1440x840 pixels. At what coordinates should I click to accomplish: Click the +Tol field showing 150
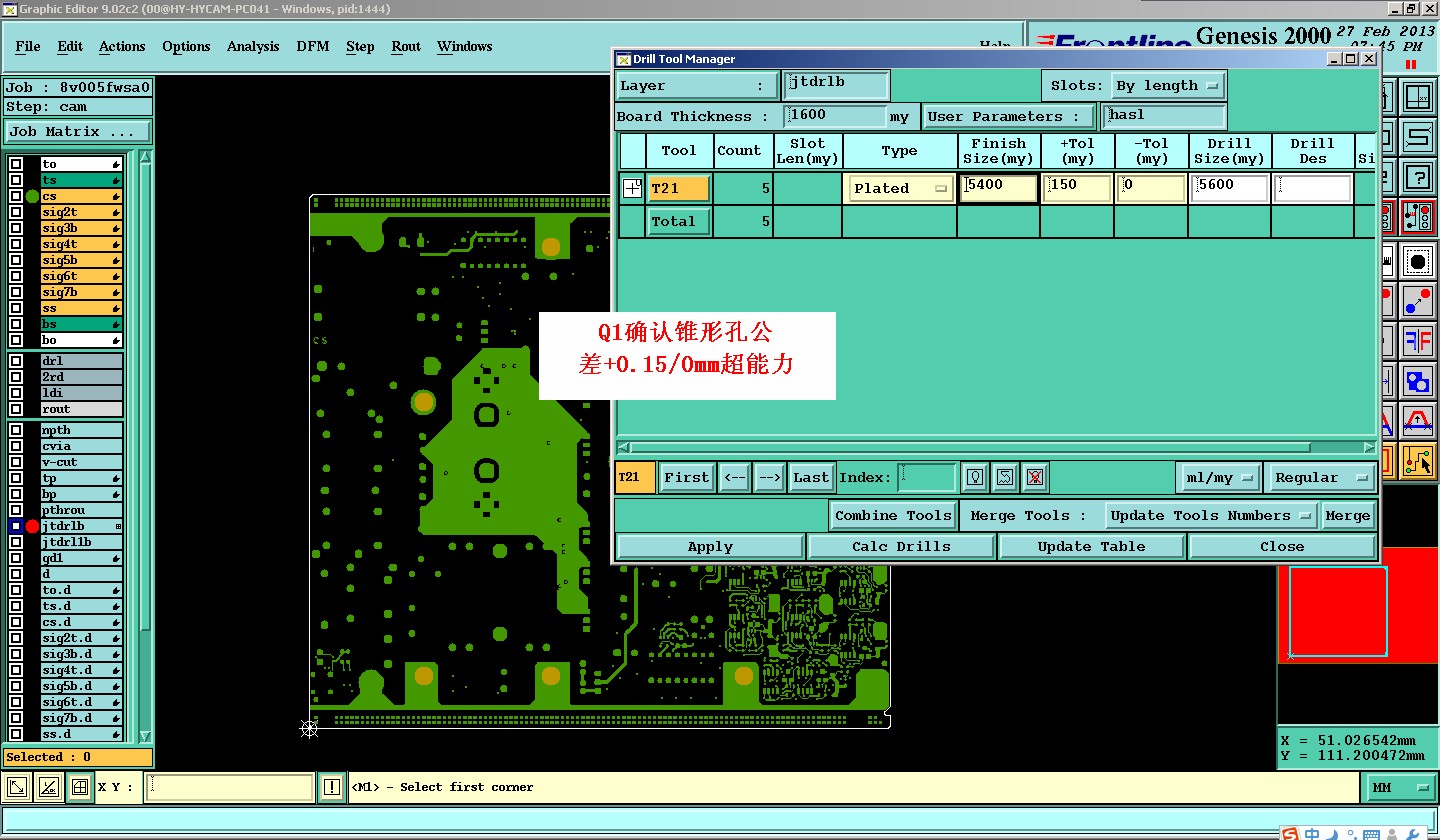tap(1077, 188)
